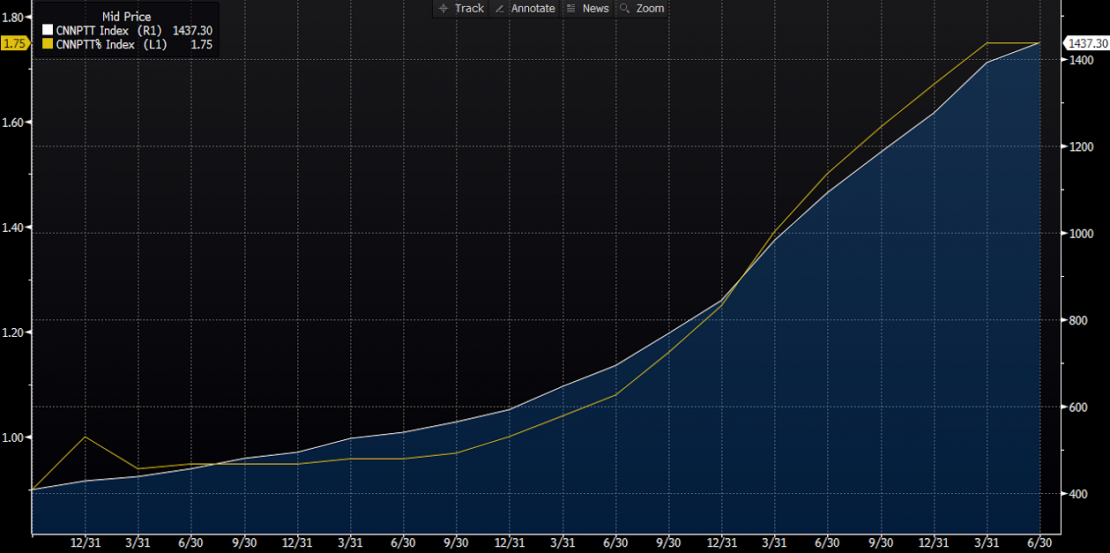
Task: Click the Track crosshair icon
Action: pyautogui.click(x=444, y=8)
